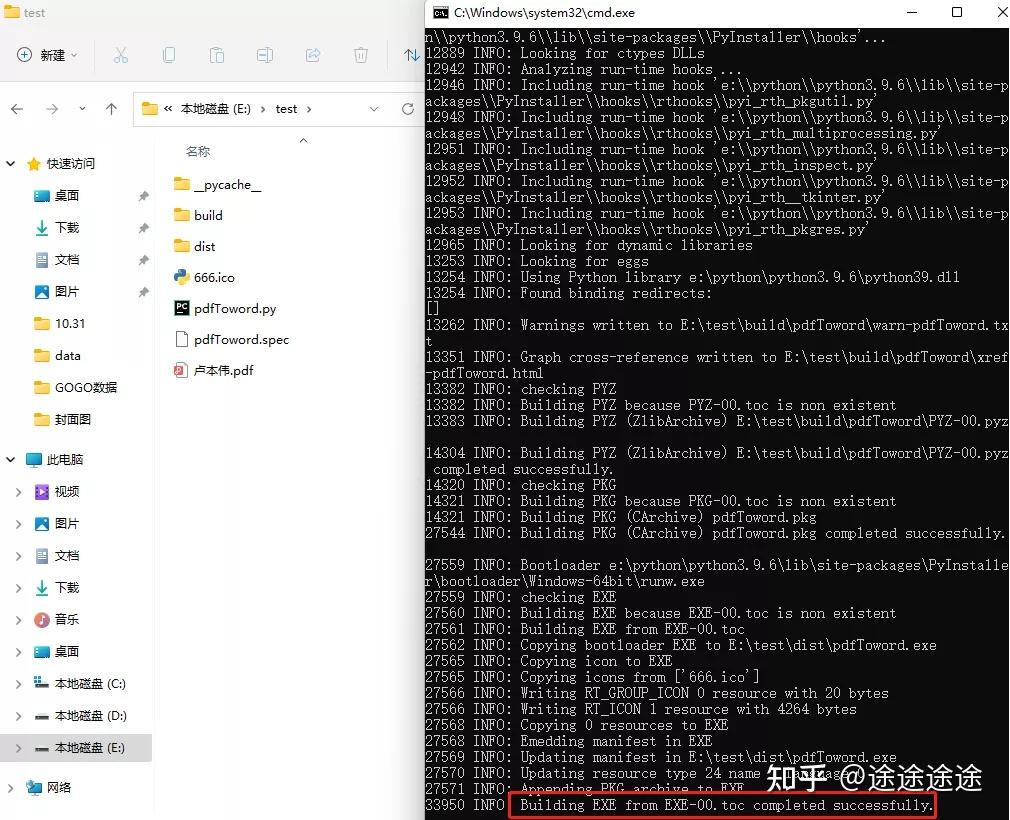Click the Copy icon in the toolbar

[x=169, y=55]
